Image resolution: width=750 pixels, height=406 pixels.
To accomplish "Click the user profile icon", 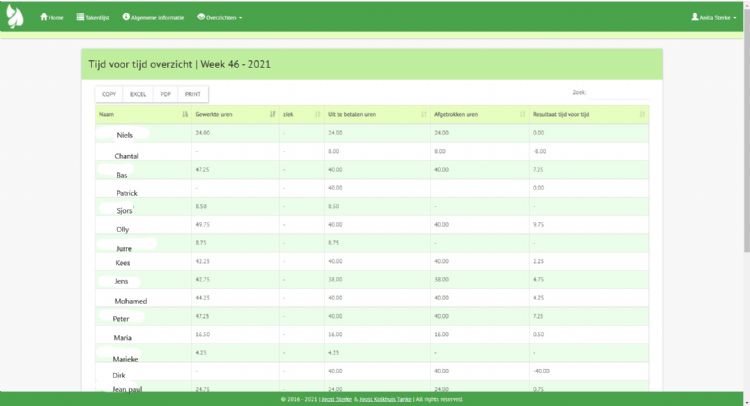I will pyautogui.click(x=695, y=17).
